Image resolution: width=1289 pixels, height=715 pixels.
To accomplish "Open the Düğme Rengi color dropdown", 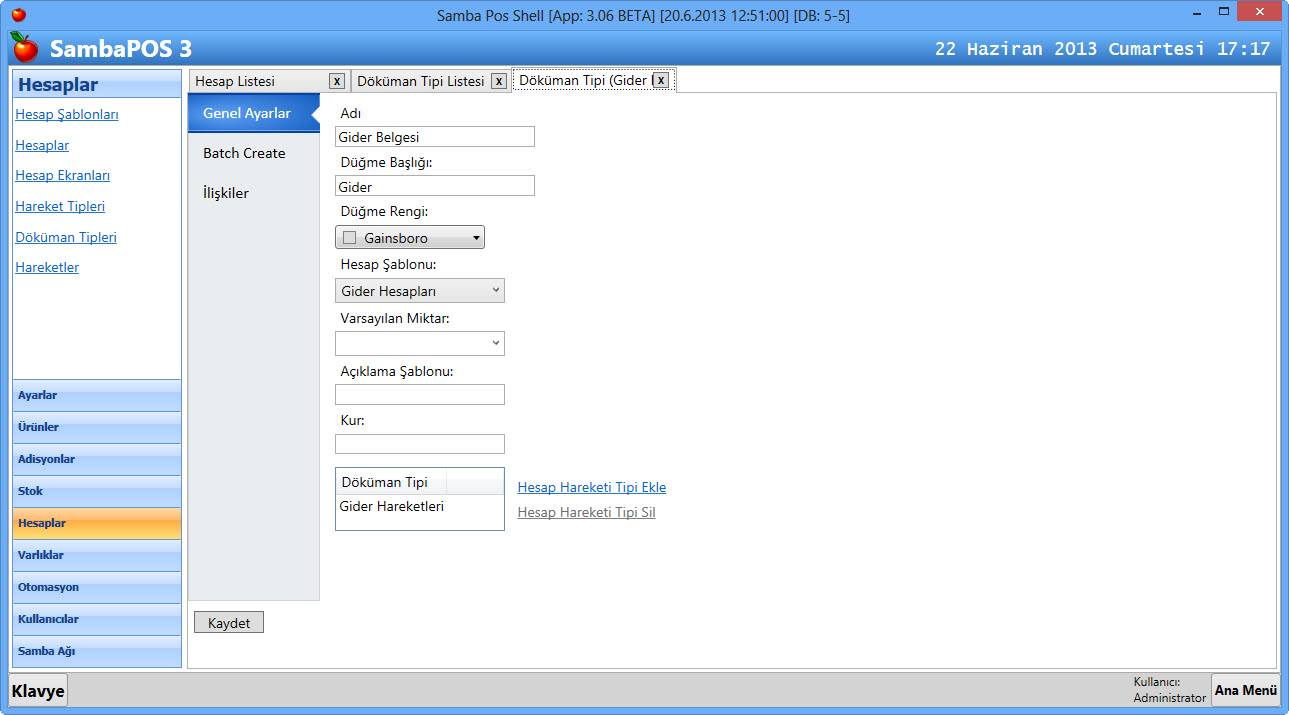I will (x=476, y=238).
